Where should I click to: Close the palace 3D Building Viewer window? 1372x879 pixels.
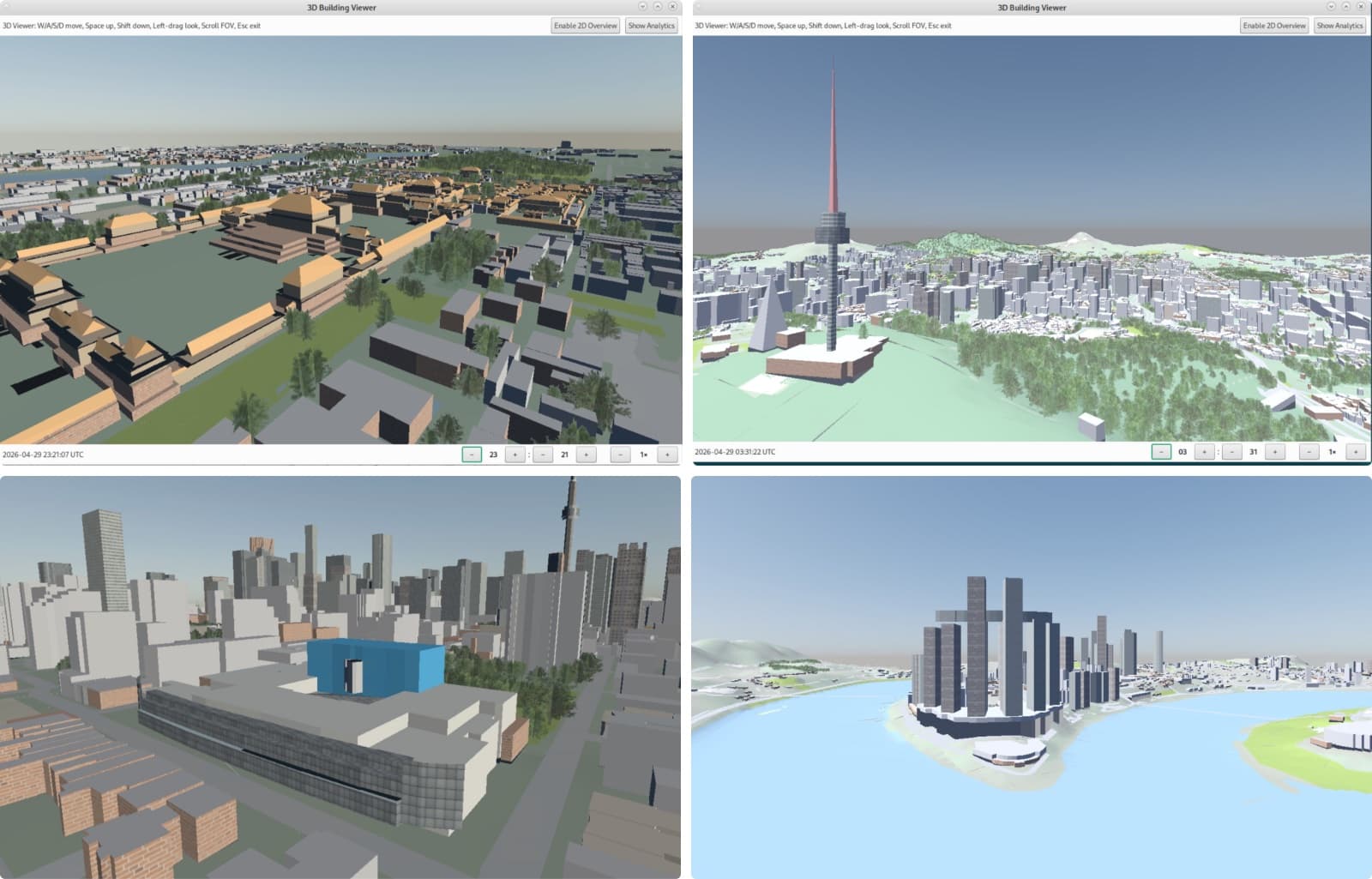pyautogui.click(x=672, y=7)
